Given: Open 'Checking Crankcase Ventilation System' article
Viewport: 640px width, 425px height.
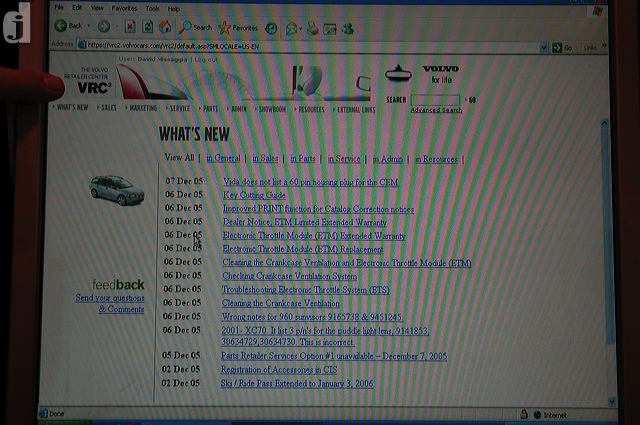Looking at the screenshot, I should [x=289, y=276].
